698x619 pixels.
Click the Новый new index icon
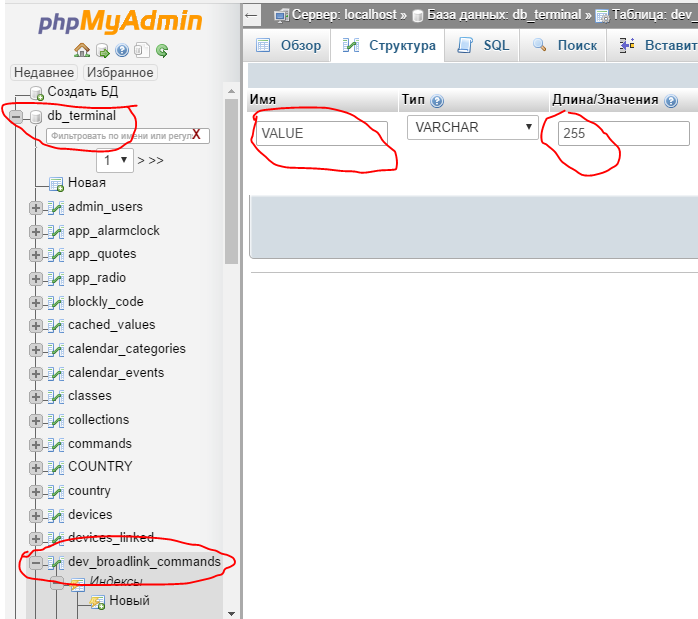click(x=97, y=602)
